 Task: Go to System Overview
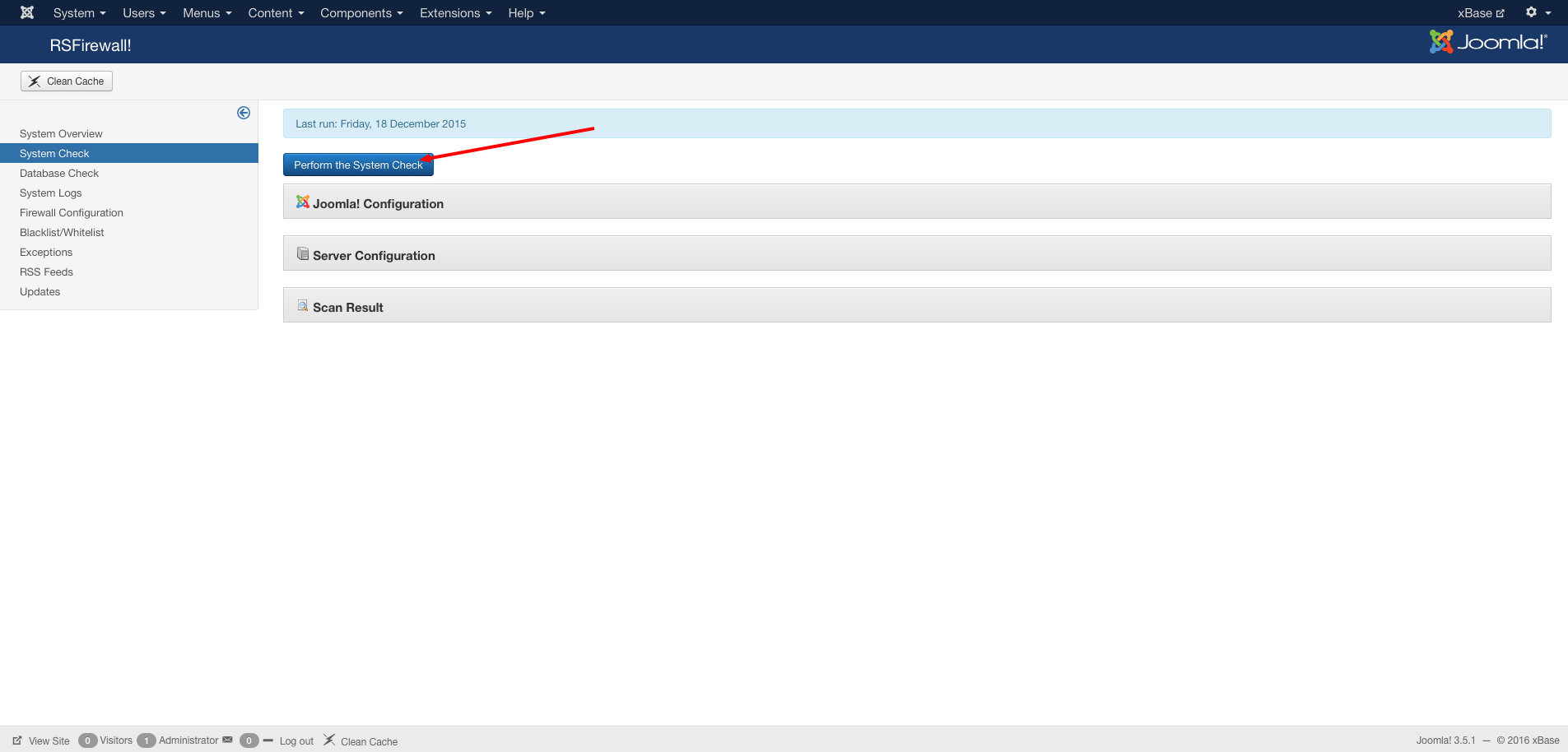pyautogui.click(x=61, y=133)
